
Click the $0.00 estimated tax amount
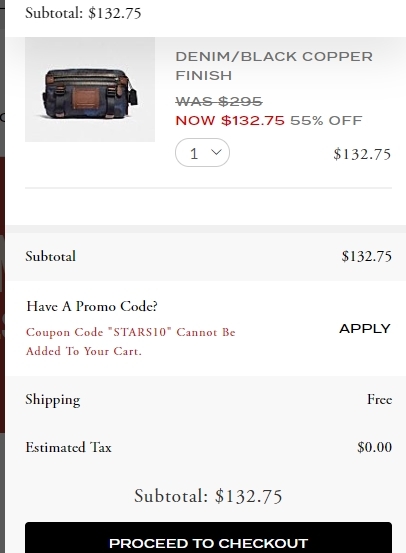coord(374,447)
